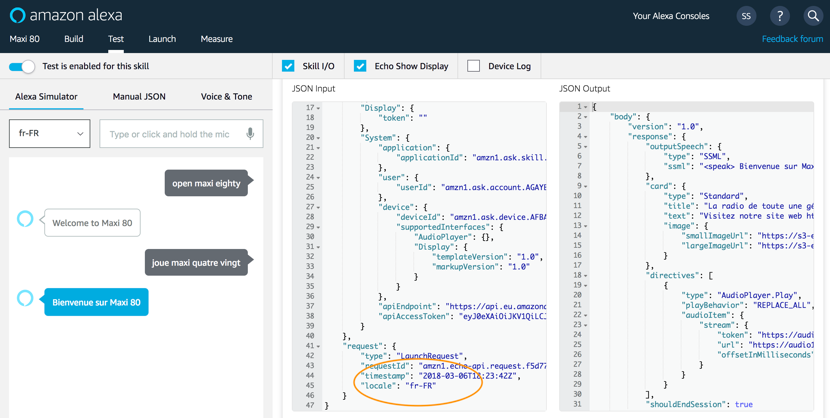Screen dimensions: 830x418
Task: Click Alexa ring icon beside Welcome to Maxi 80
Action: [x=25, y=219]
